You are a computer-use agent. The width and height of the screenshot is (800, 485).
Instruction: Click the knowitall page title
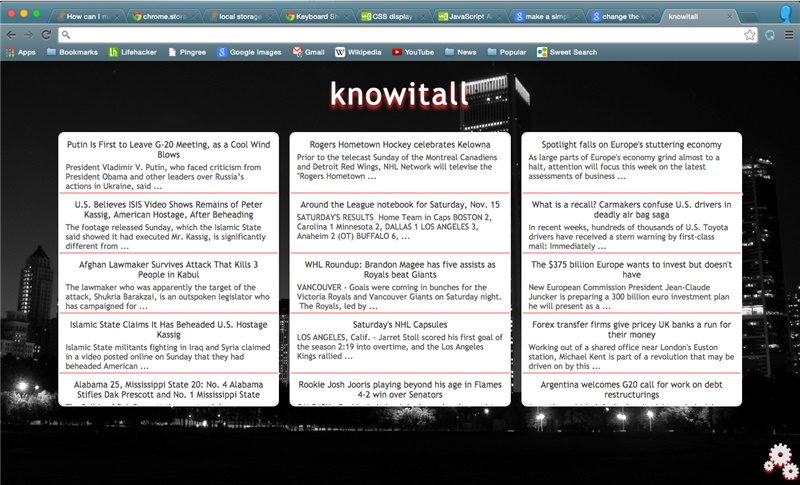coord(399,94)
